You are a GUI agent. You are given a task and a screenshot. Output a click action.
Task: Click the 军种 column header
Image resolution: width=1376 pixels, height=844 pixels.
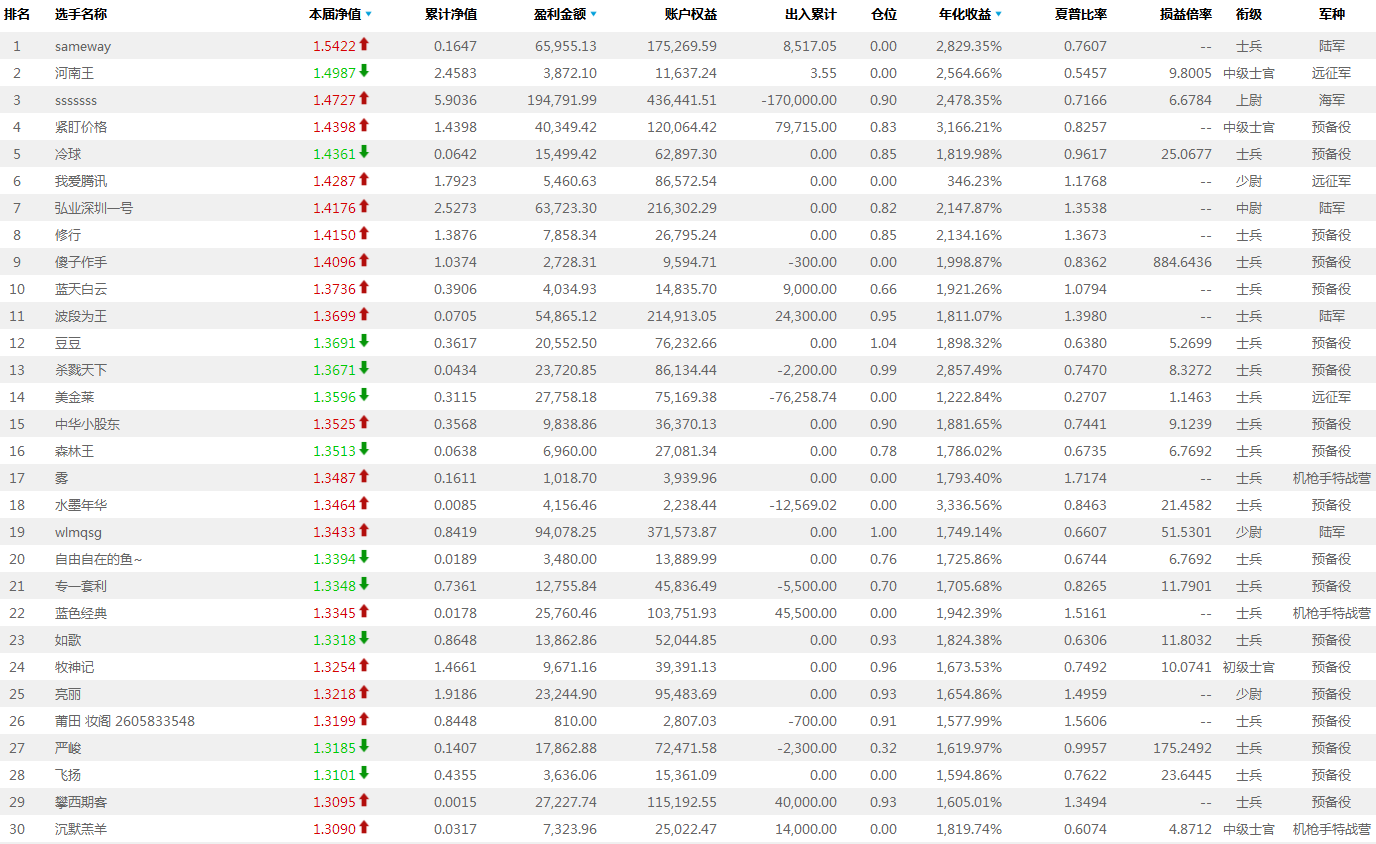(1332, 15)
